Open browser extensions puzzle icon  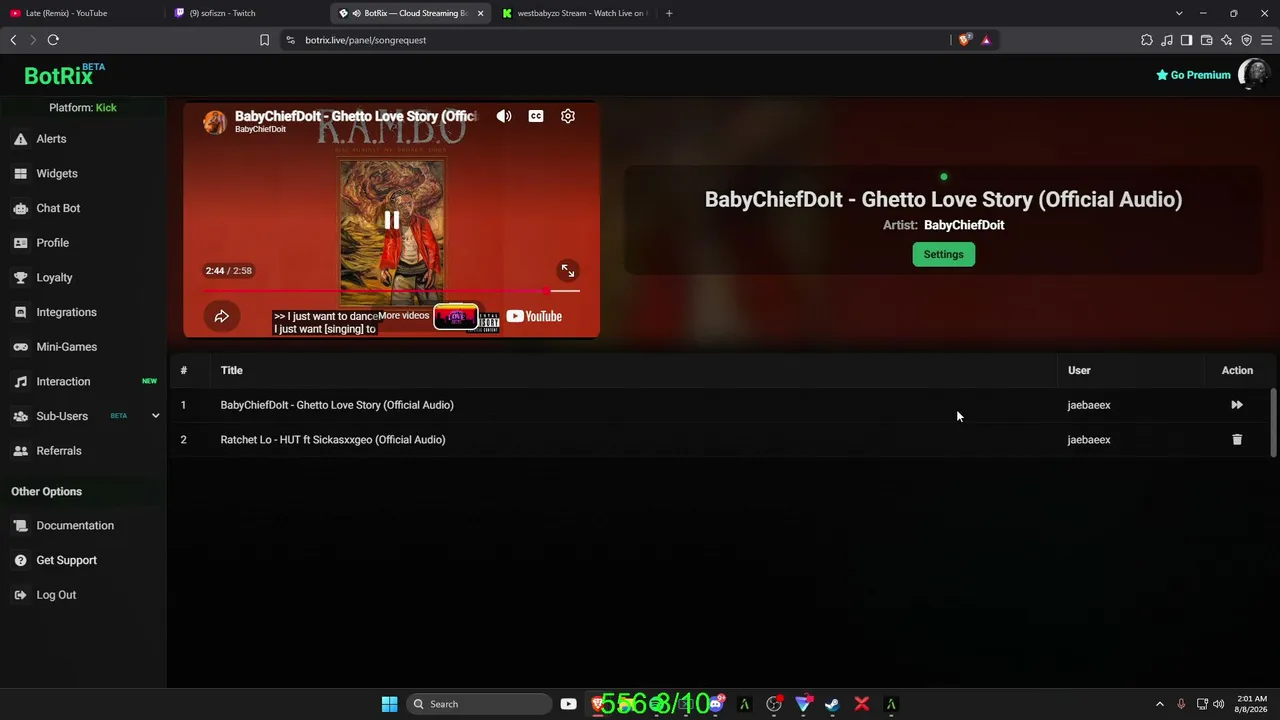tap(1147, 40)
